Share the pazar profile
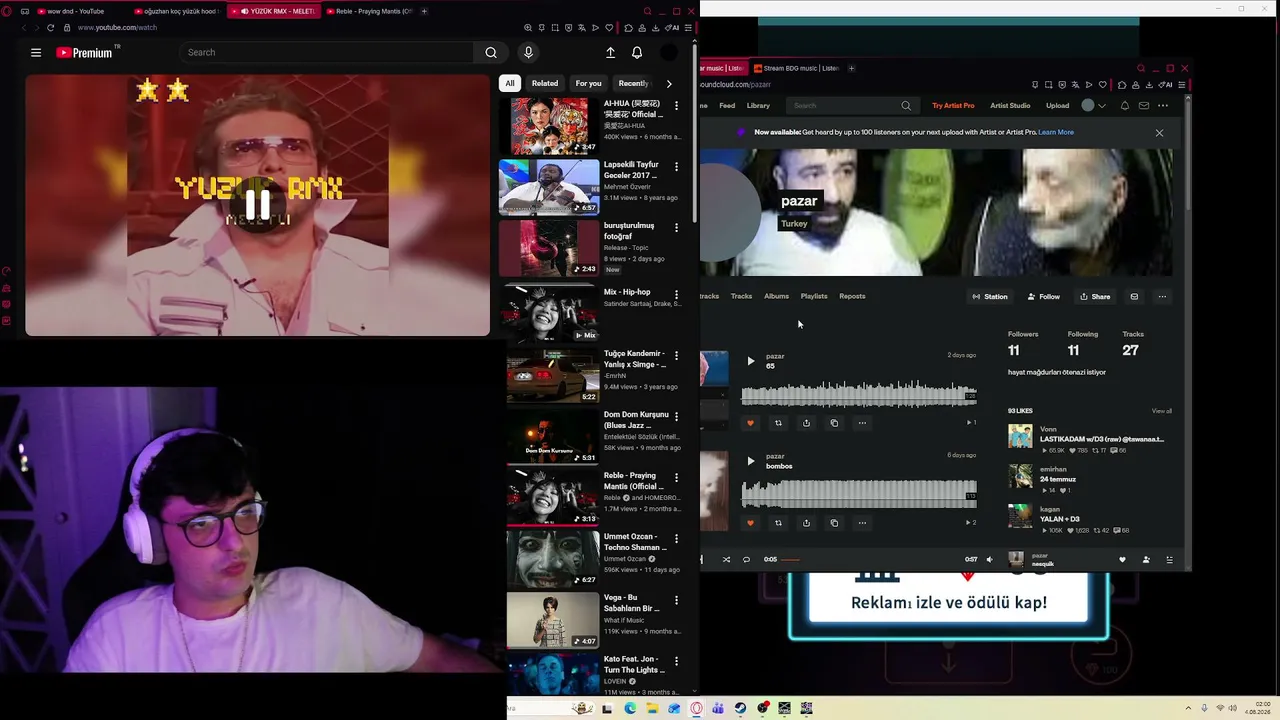Screen dimensions: 1280x720 coord(1095,297)
